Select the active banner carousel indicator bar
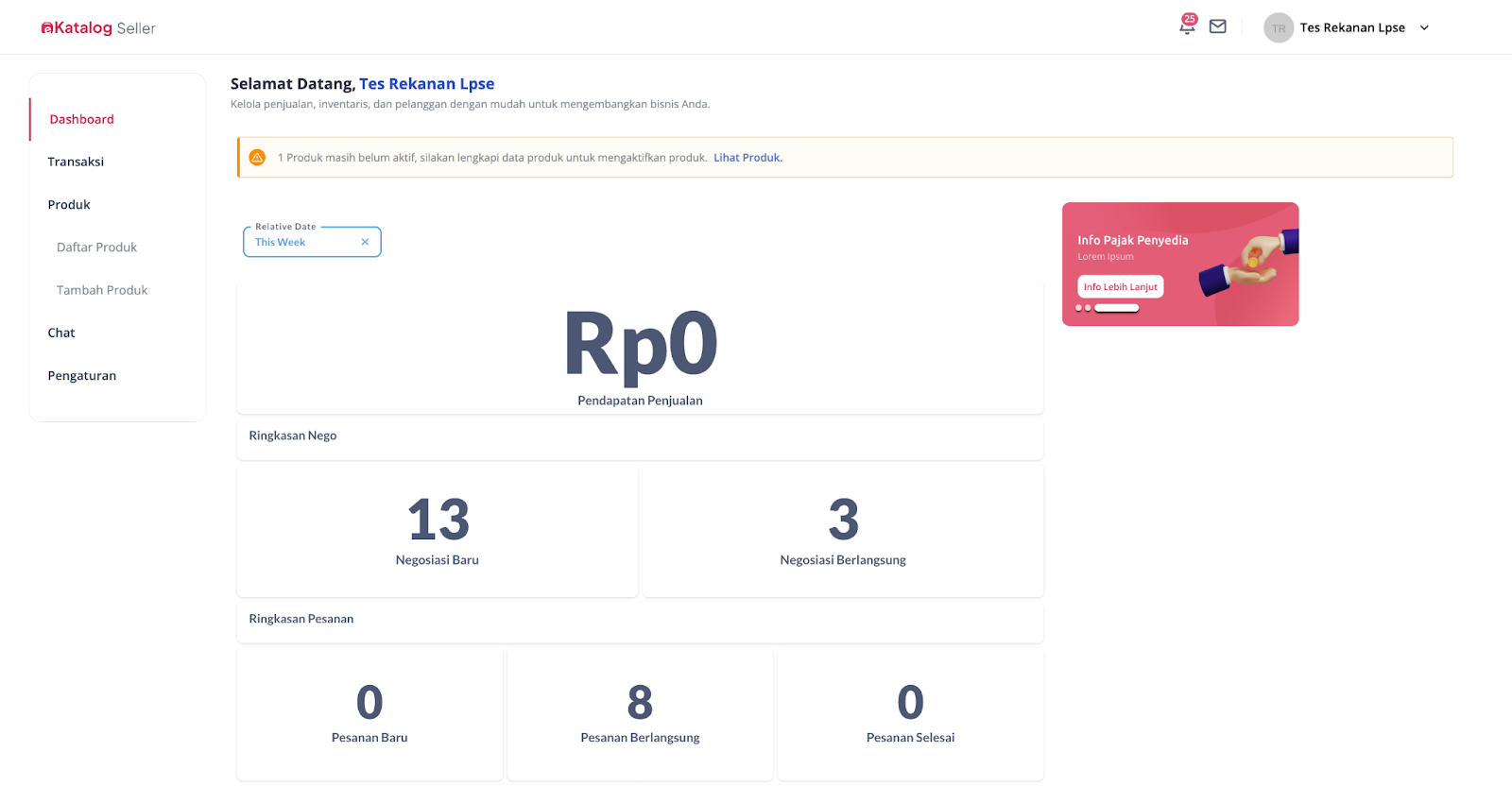This screenshot has height=786, width=1512. tap(1116, 308)
